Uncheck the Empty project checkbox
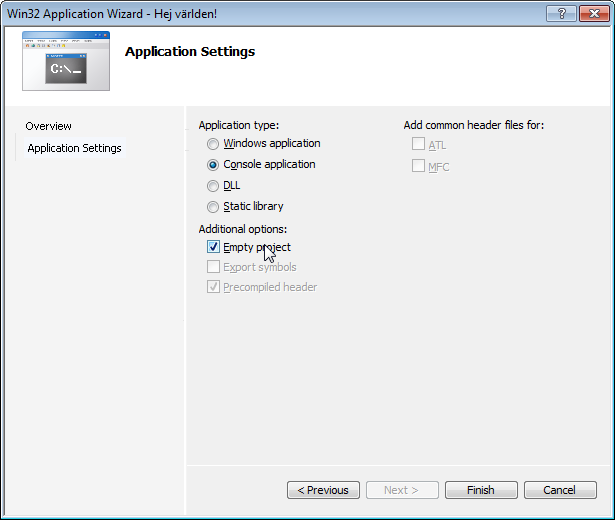 click(213, 247)
